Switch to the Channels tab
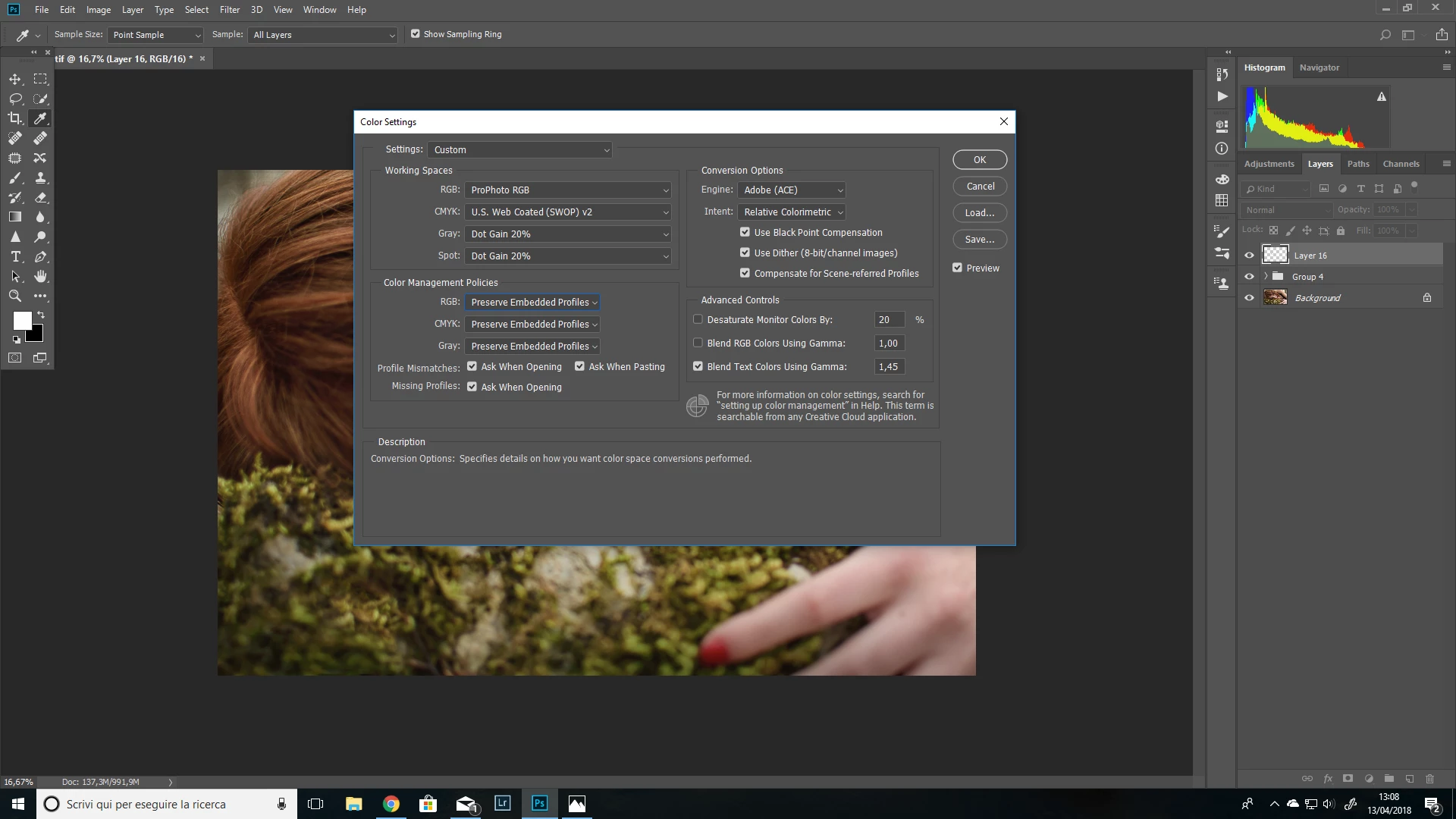1456x819 pixels. tap(1400, 164)
